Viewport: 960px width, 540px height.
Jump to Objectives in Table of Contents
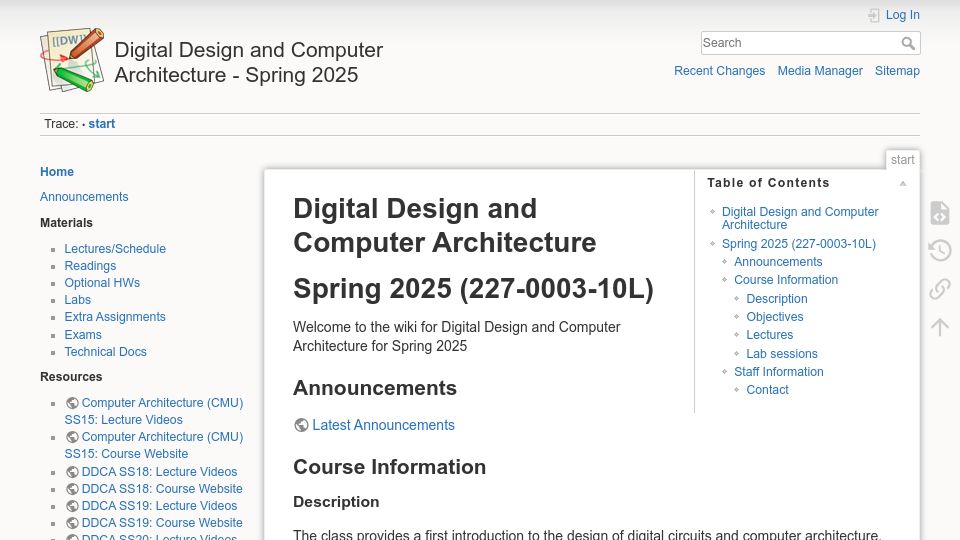pos(774,317)
